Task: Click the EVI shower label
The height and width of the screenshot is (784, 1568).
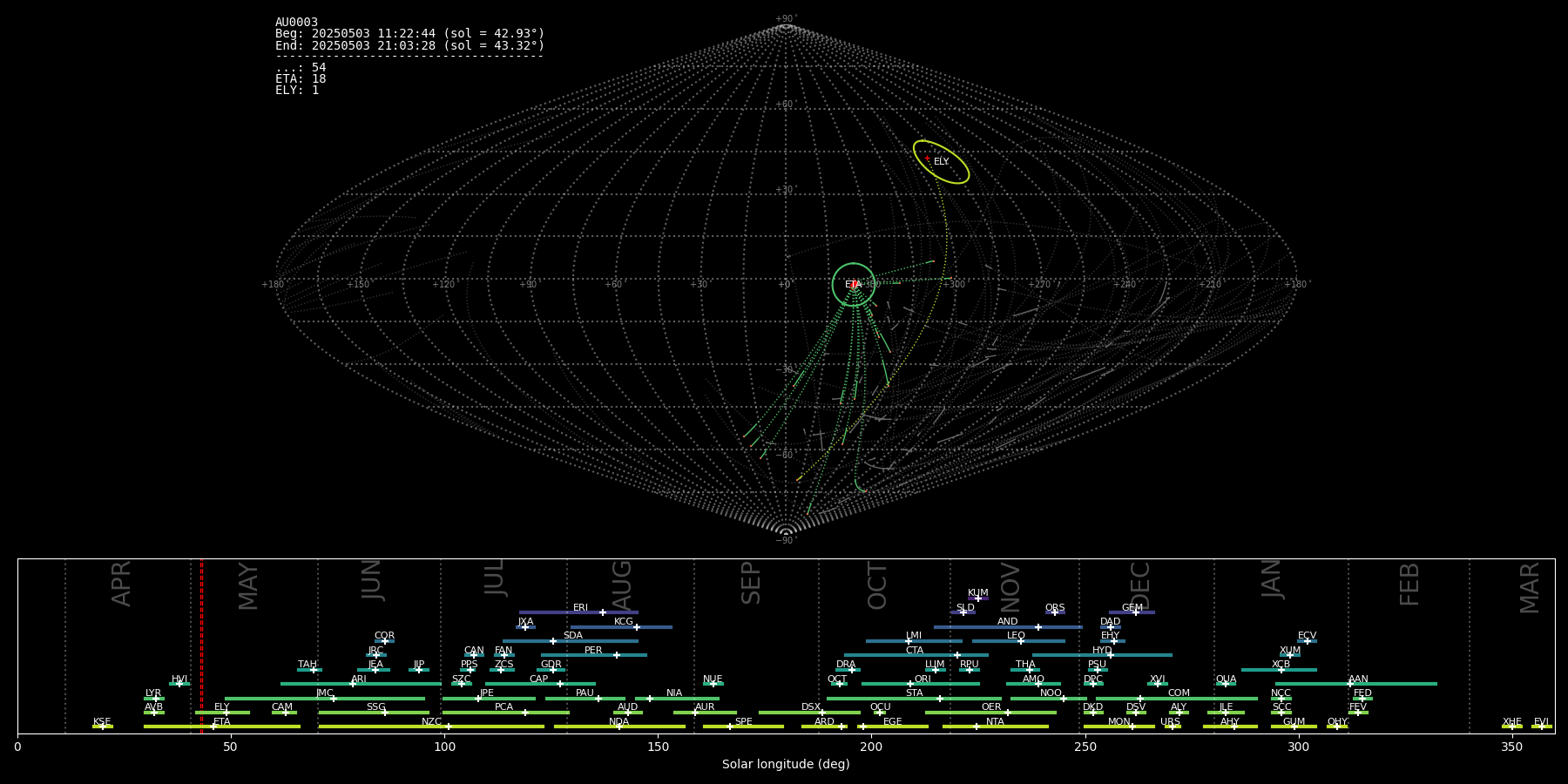Action: point(1541,722)
